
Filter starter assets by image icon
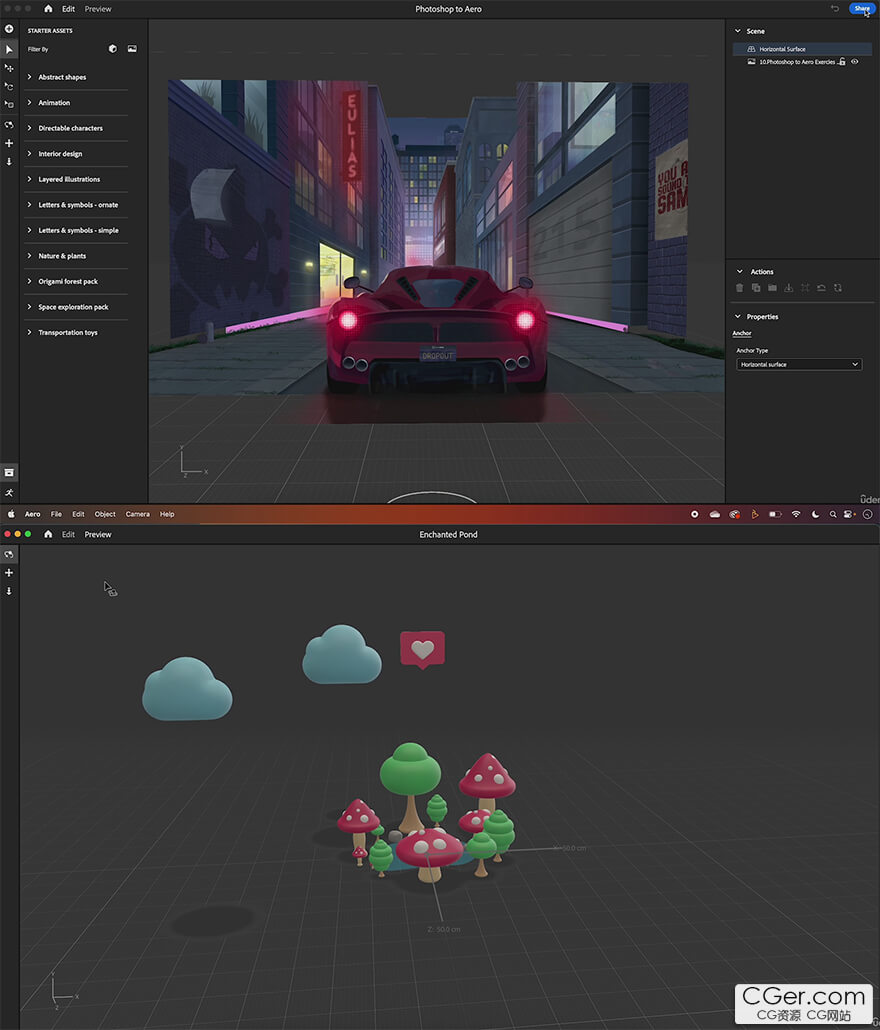132,49
